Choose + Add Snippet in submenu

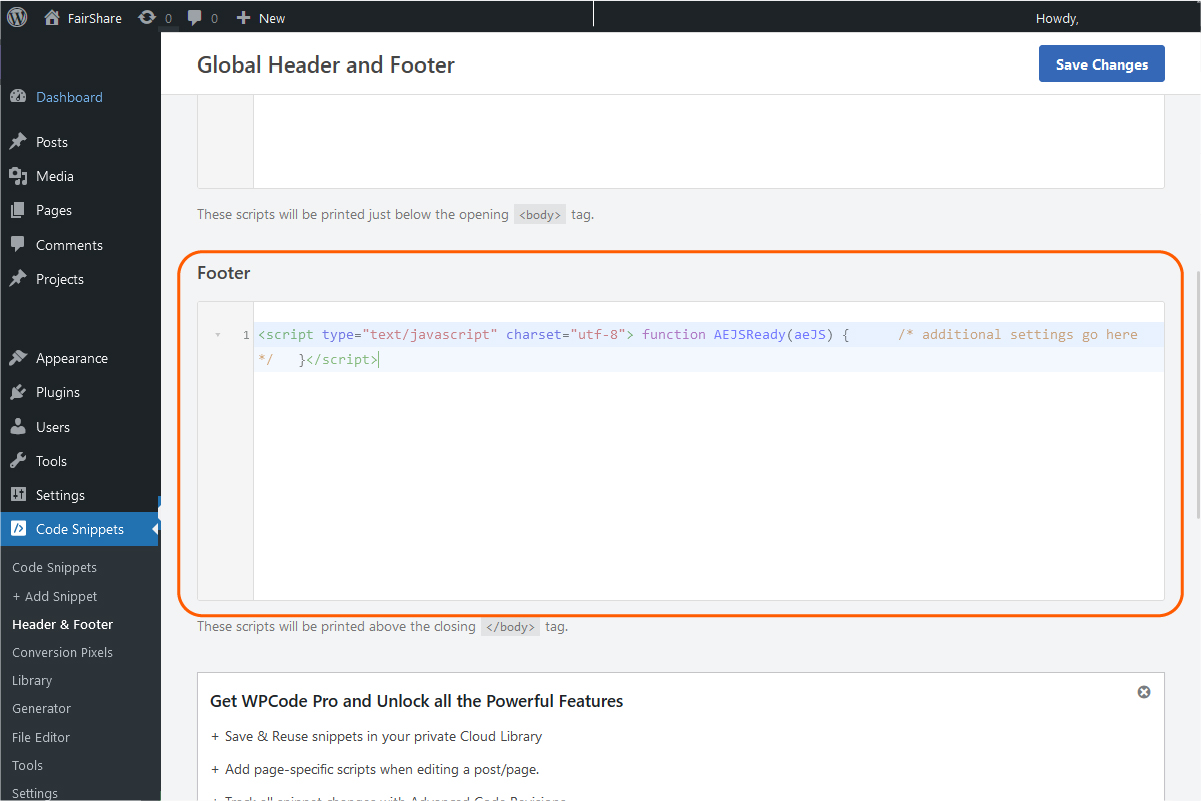tap(54, 596)
